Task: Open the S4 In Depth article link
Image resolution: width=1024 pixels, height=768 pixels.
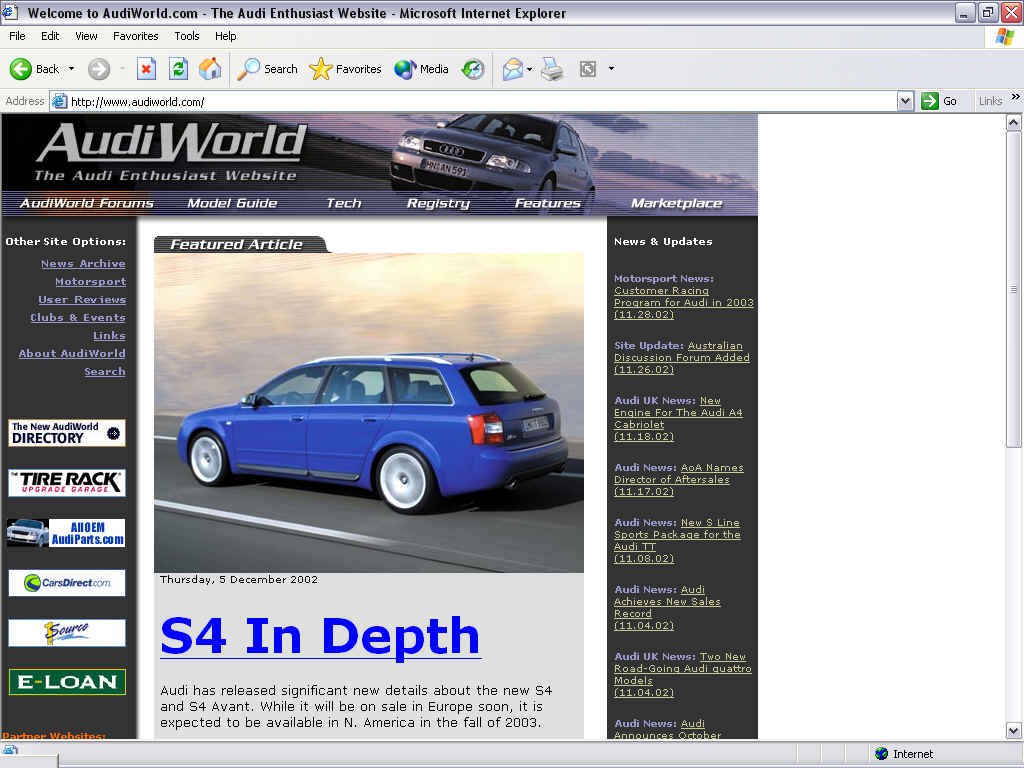Action: (320, 636)
